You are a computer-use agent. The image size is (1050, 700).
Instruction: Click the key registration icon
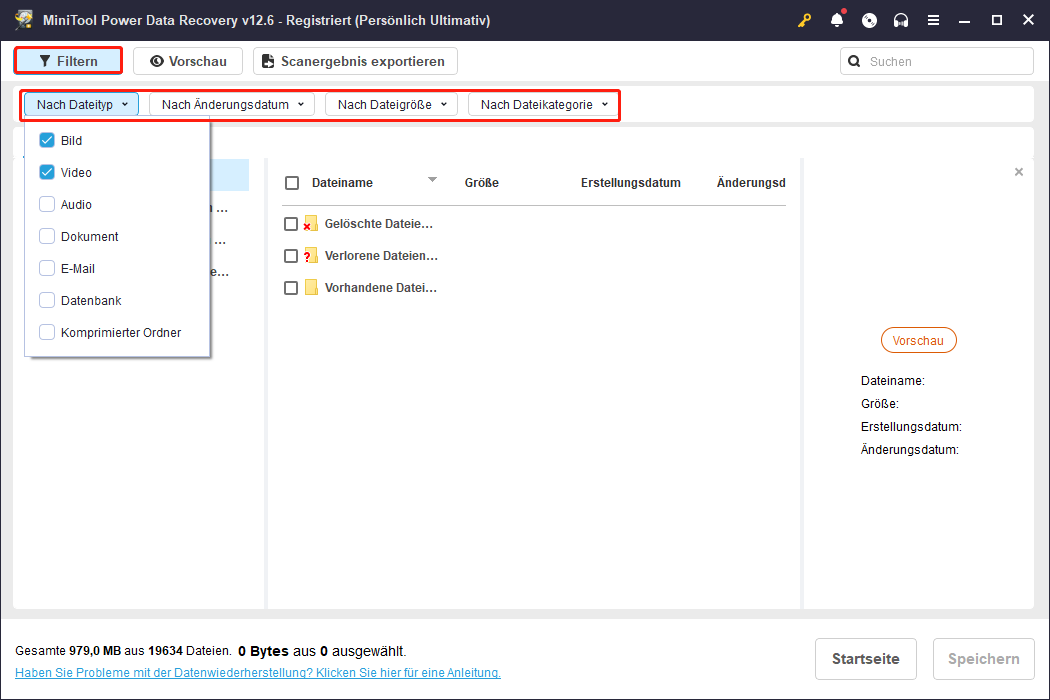pyautogui.click(x=804, y=20)
